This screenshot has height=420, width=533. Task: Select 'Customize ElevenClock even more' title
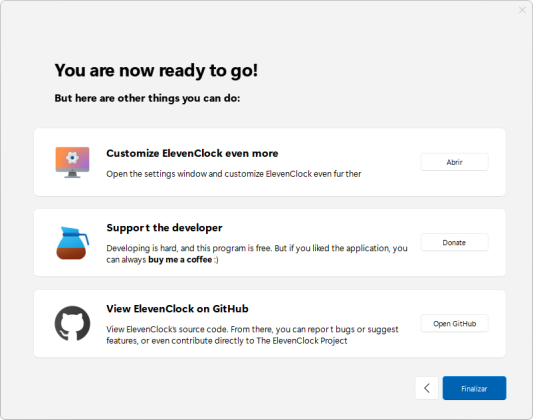pos(192,153)
